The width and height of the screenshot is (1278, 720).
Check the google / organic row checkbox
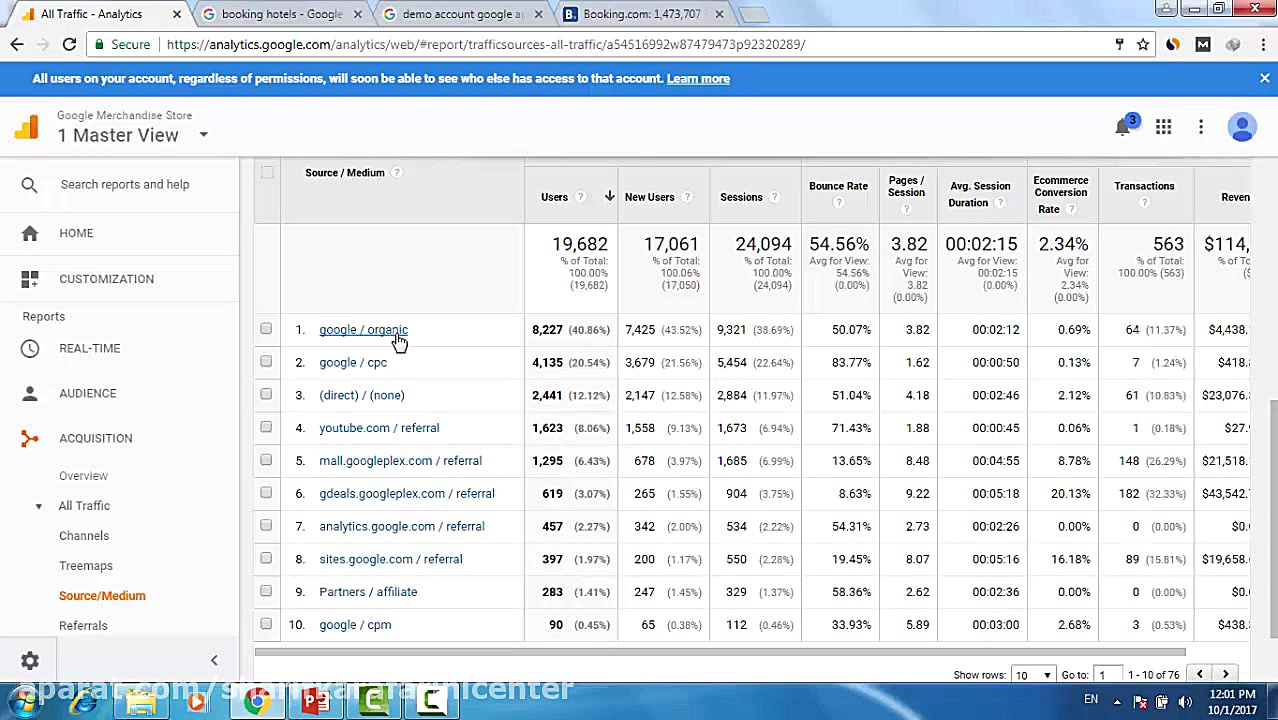point(266,329)
